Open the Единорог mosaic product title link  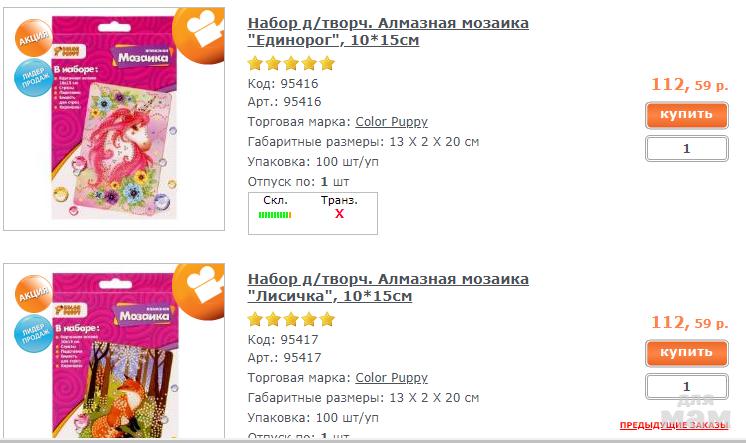pos(388,31)
